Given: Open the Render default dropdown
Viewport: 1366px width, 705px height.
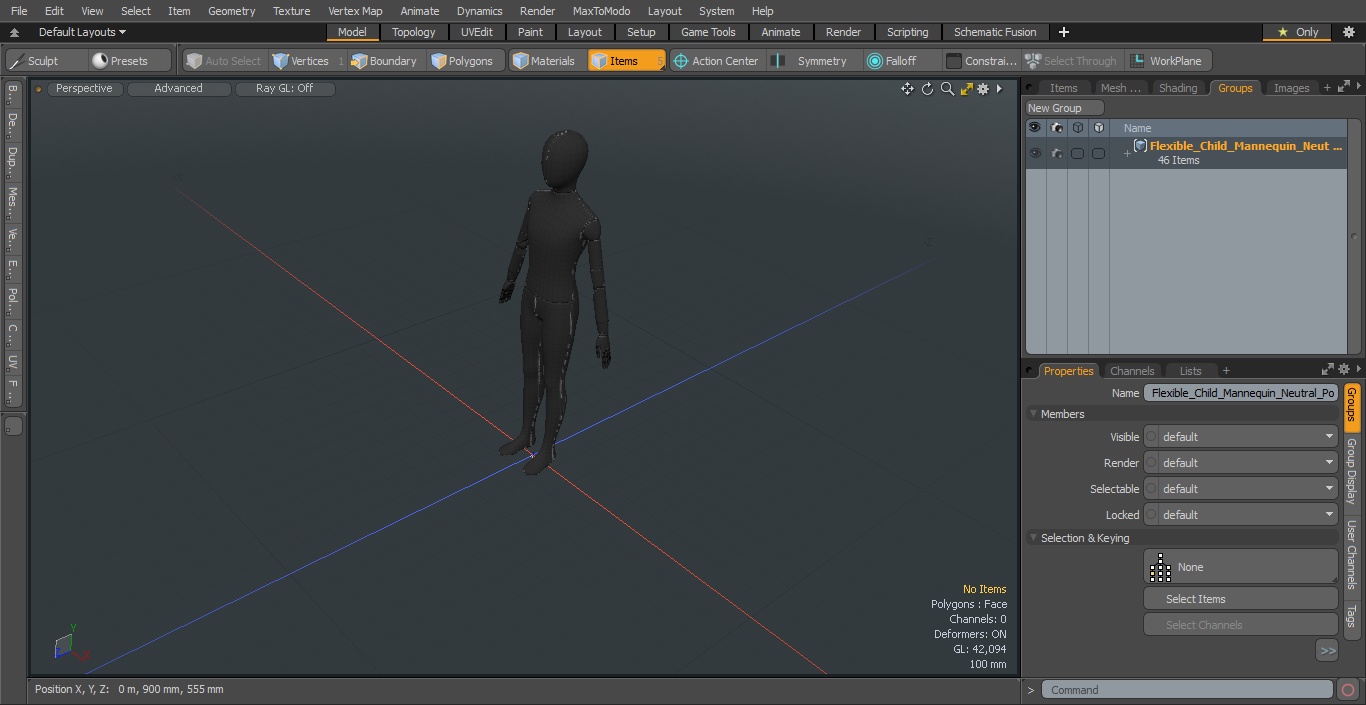Looking at the screenshot, I should [1241, 463].
